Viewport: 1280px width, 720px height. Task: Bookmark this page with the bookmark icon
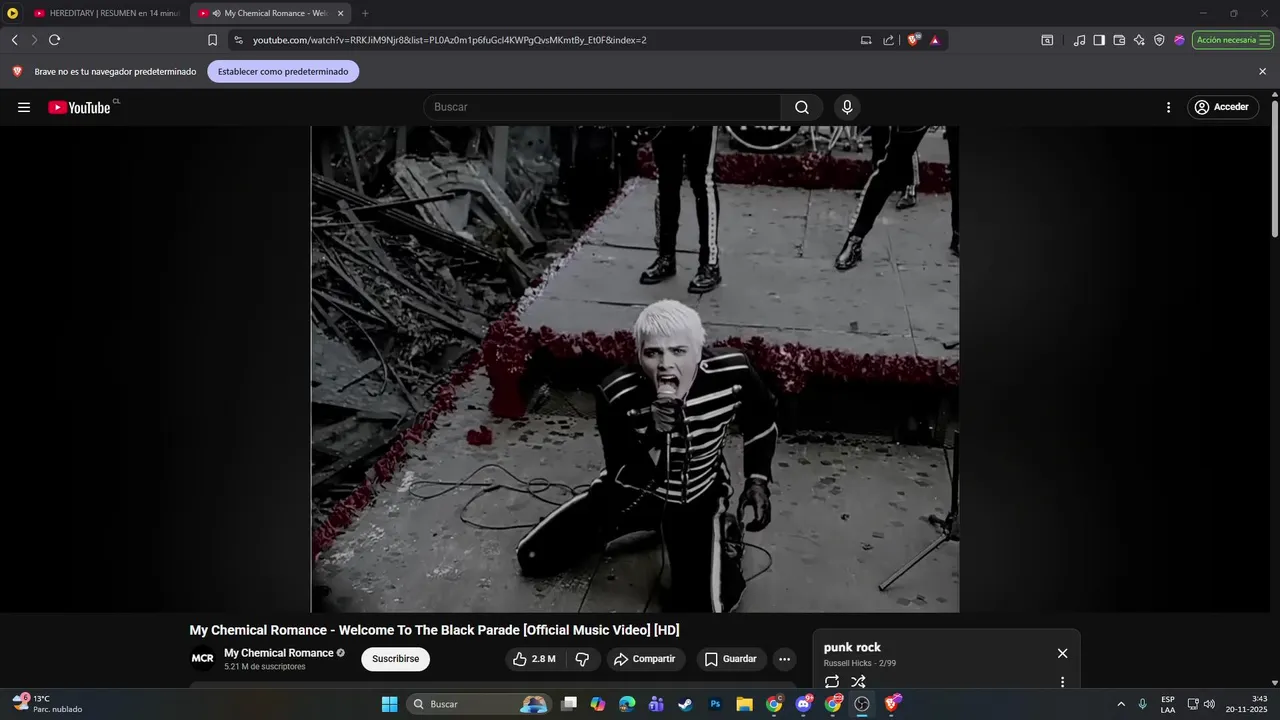click(212, 40)
